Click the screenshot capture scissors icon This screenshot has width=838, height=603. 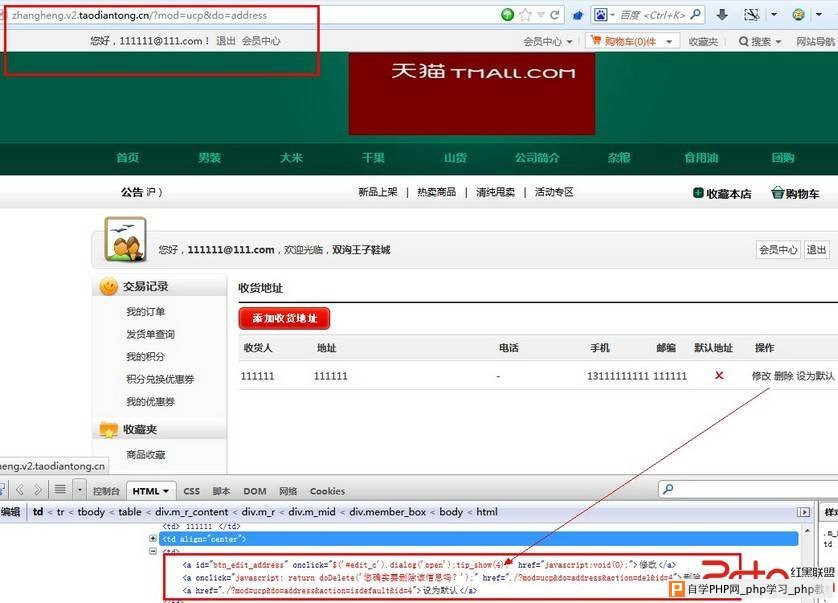click(751, 15)
